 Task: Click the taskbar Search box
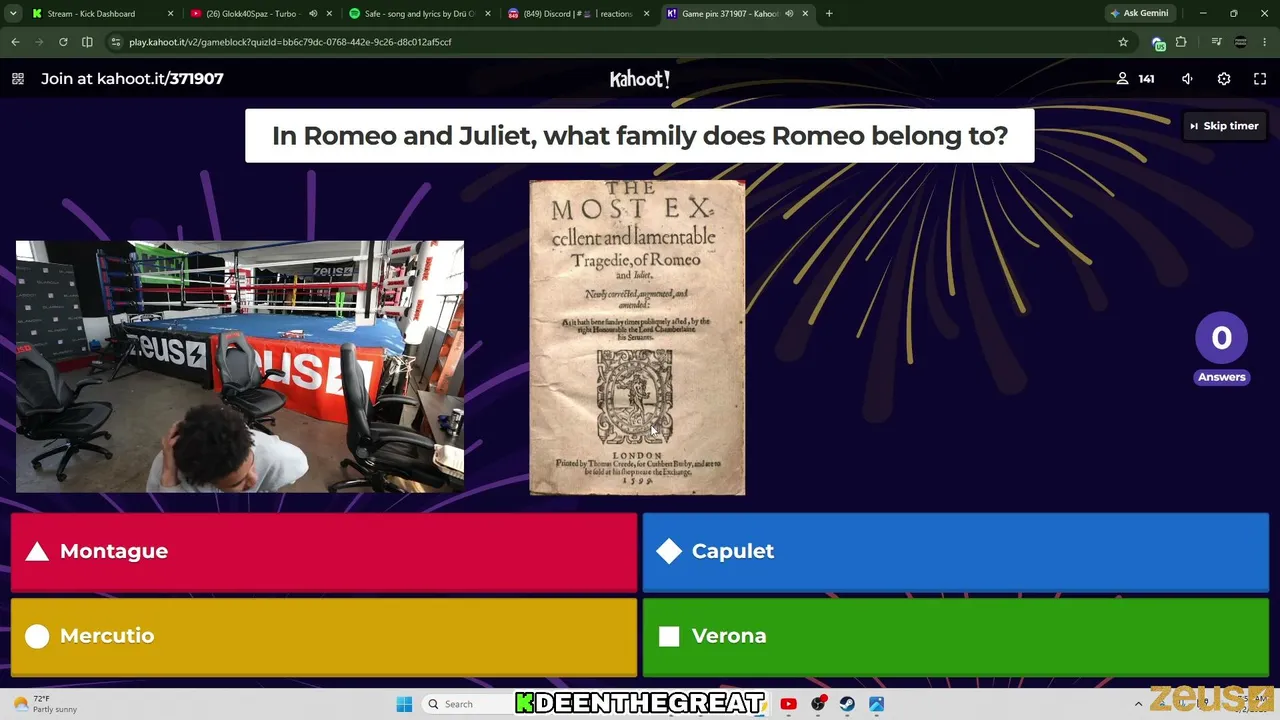pyautogui.click(x=467, y=704)
